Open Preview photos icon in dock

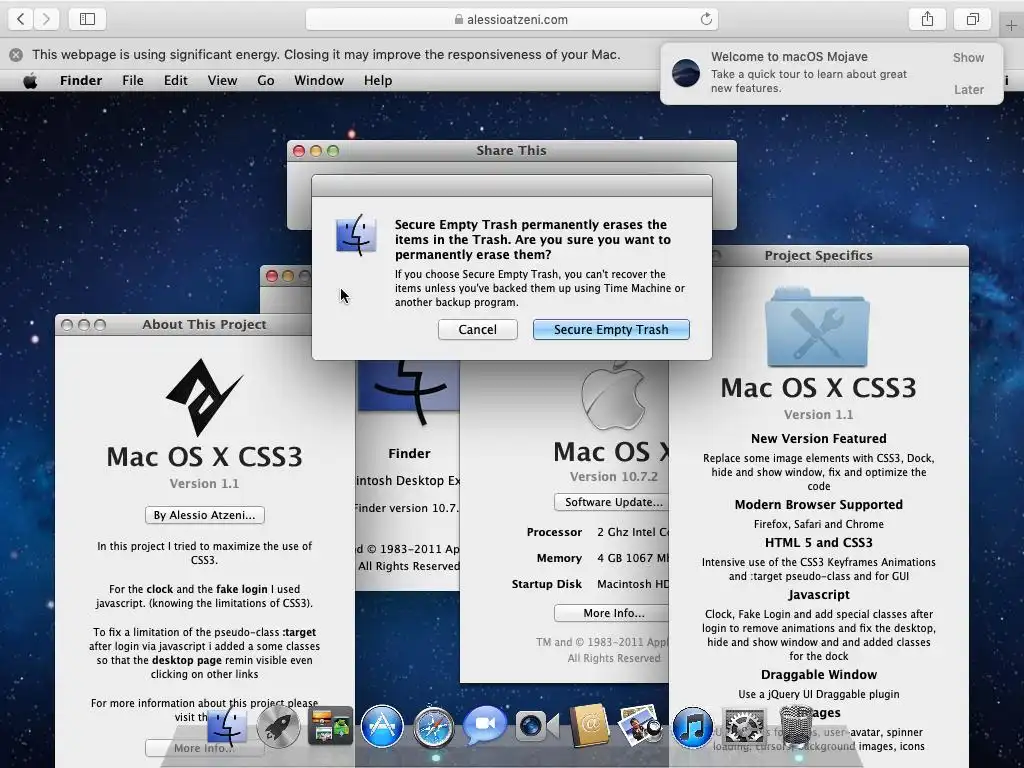pos(640,725)
